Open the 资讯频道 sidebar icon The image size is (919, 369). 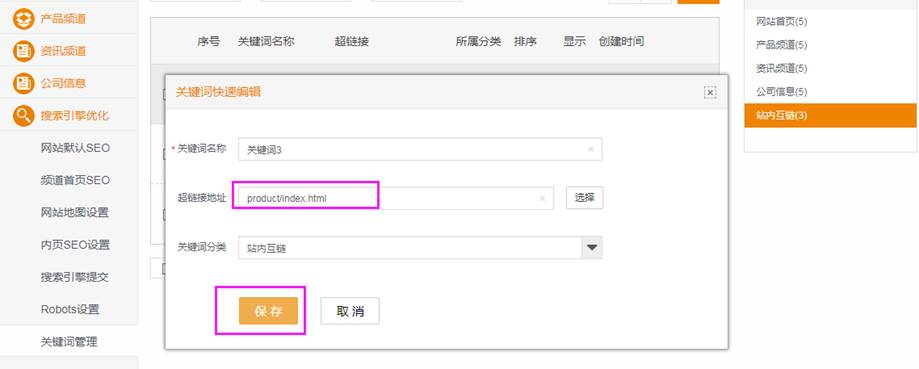point(23,51)
